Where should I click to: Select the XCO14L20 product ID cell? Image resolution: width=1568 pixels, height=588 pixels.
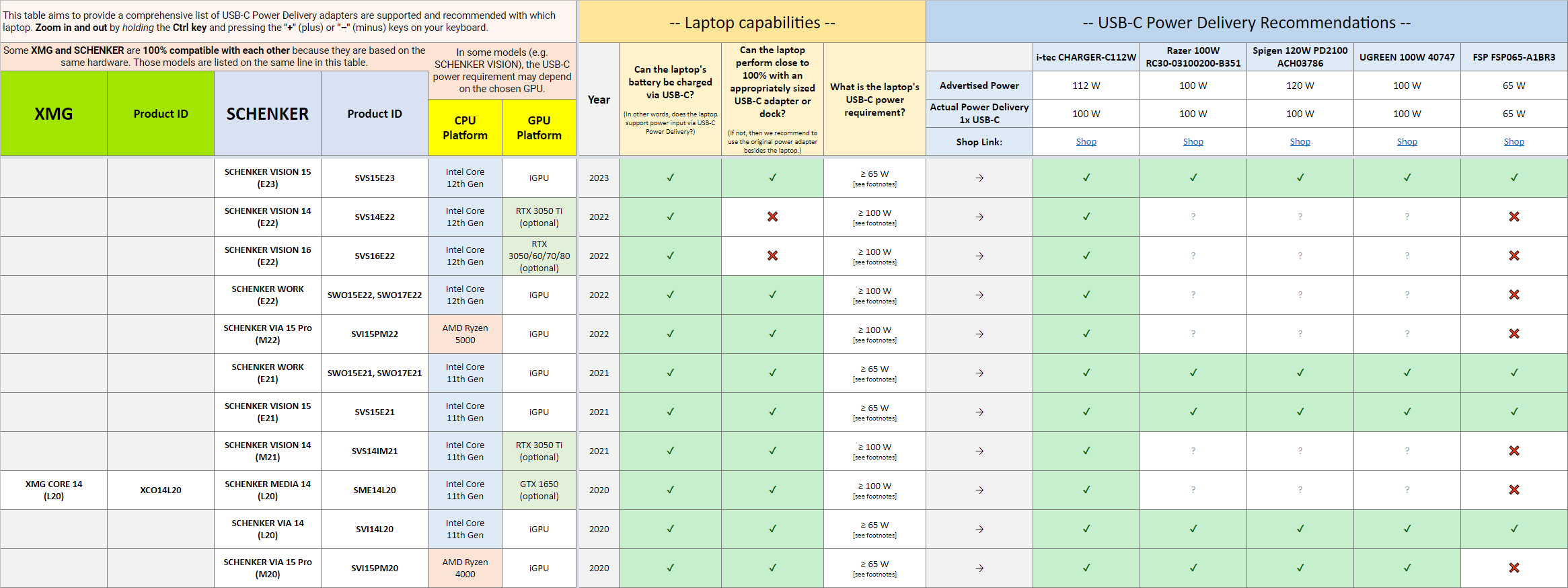tap(161, 490)
